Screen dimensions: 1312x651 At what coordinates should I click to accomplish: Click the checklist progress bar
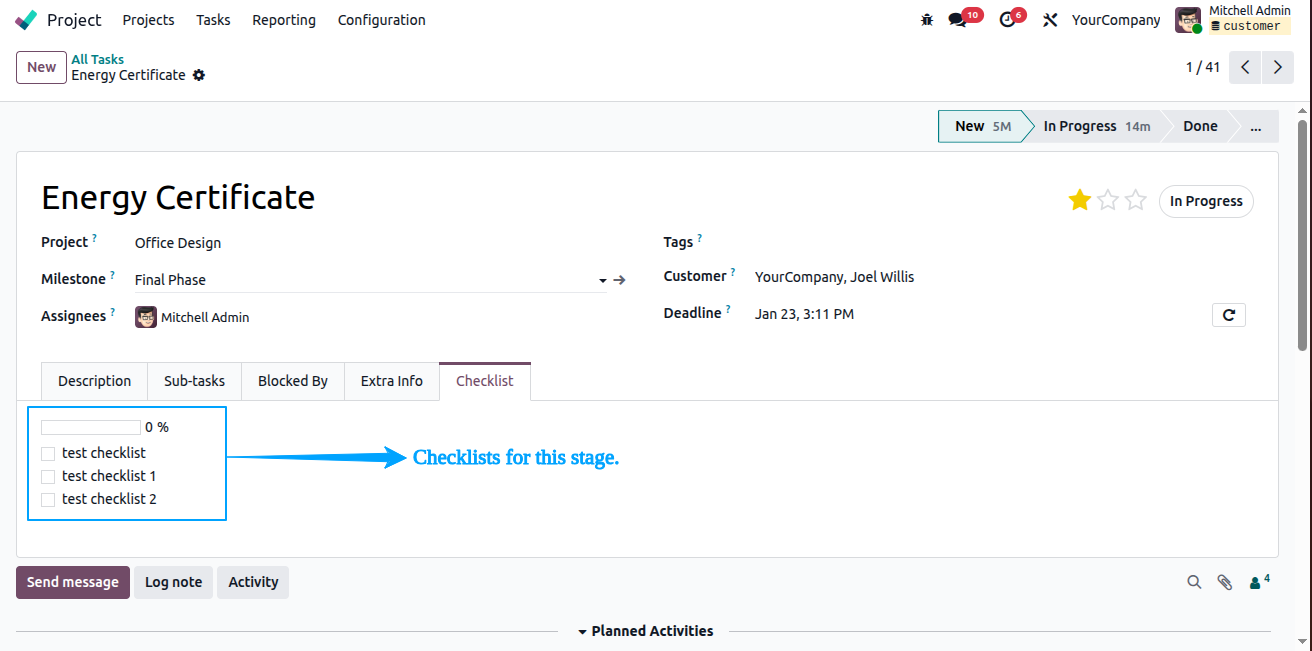click(91, 427)
